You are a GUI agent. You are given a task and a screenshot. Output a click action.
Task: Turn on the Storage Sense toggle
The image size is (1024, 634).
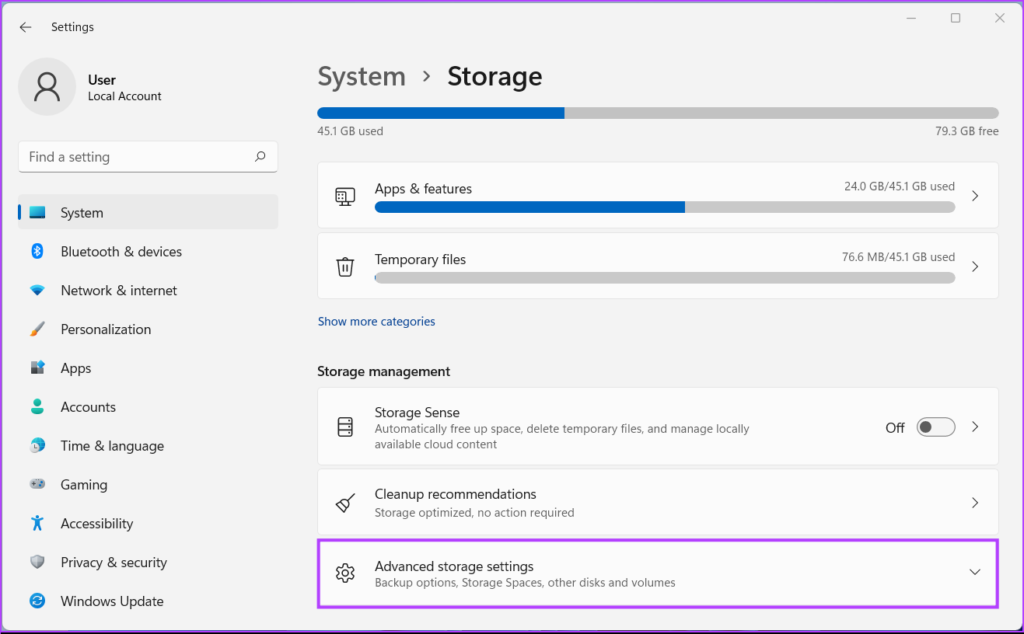pos(936,427)
